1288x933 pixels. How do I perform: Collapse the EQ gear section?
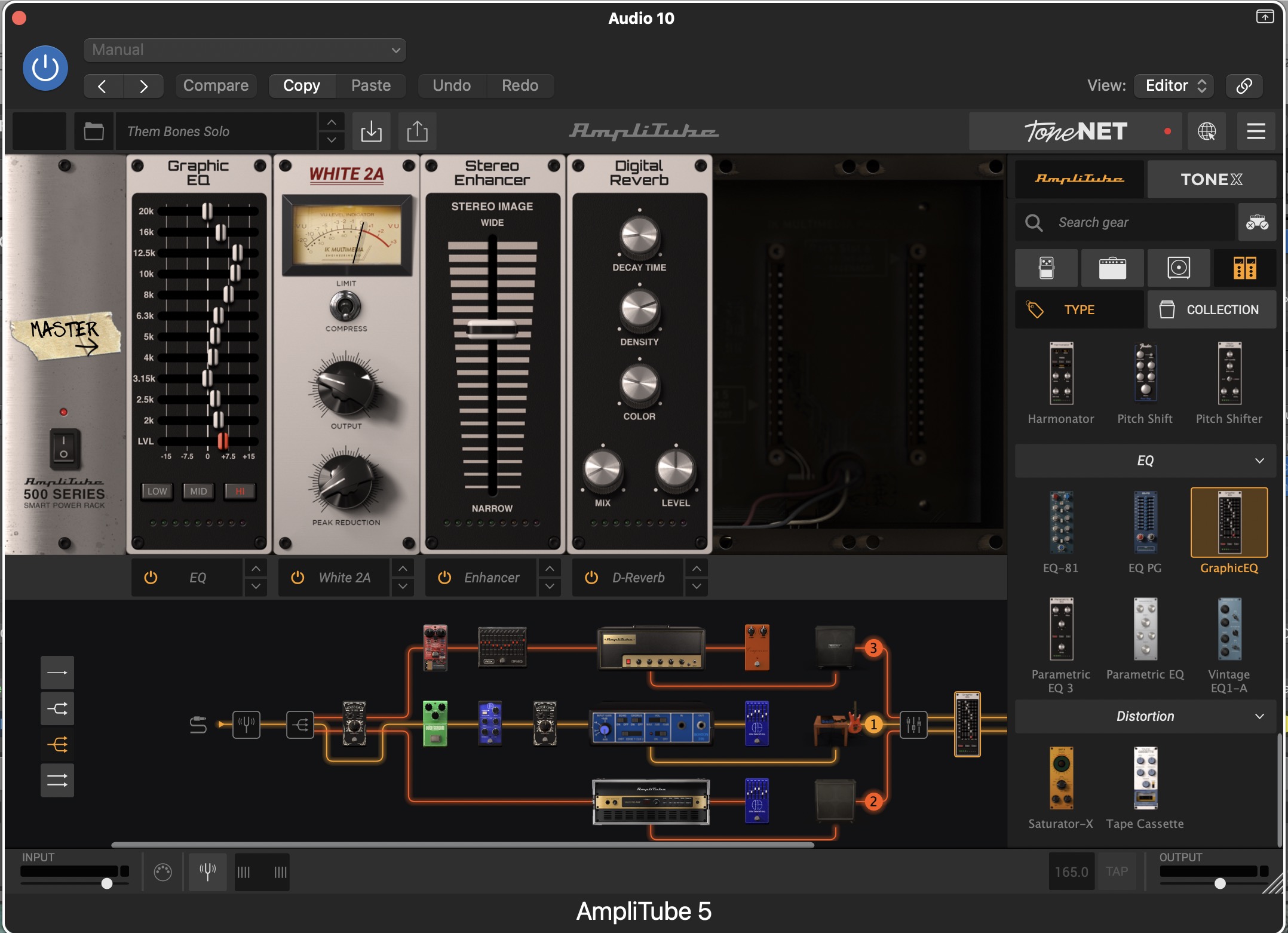1259,461
